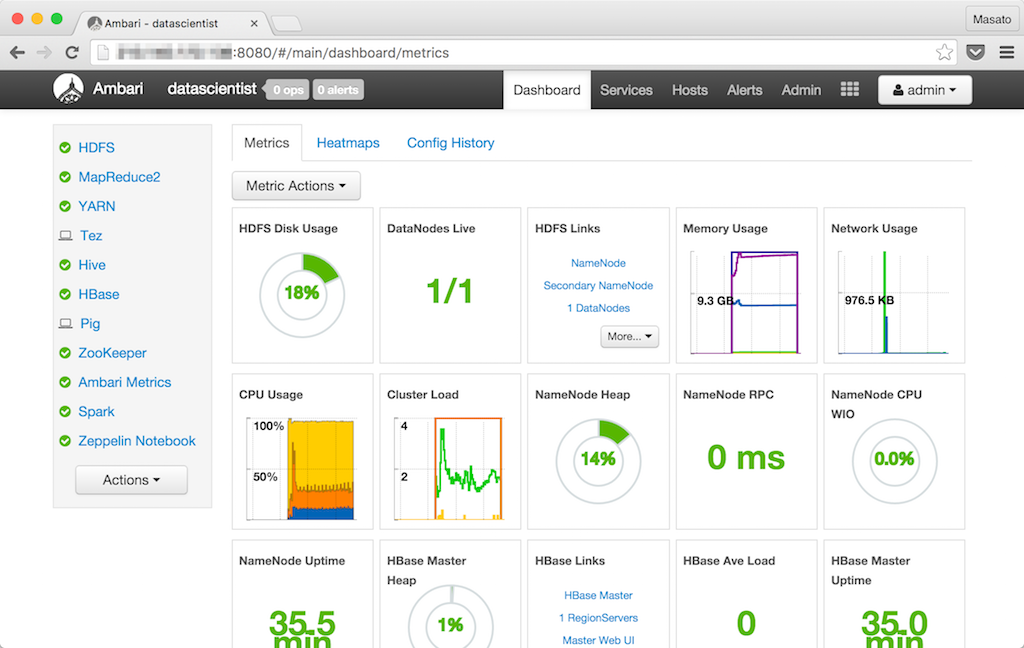Go to the Hosts page
Screen dimensions: 1024x648
tap(690, 90)
